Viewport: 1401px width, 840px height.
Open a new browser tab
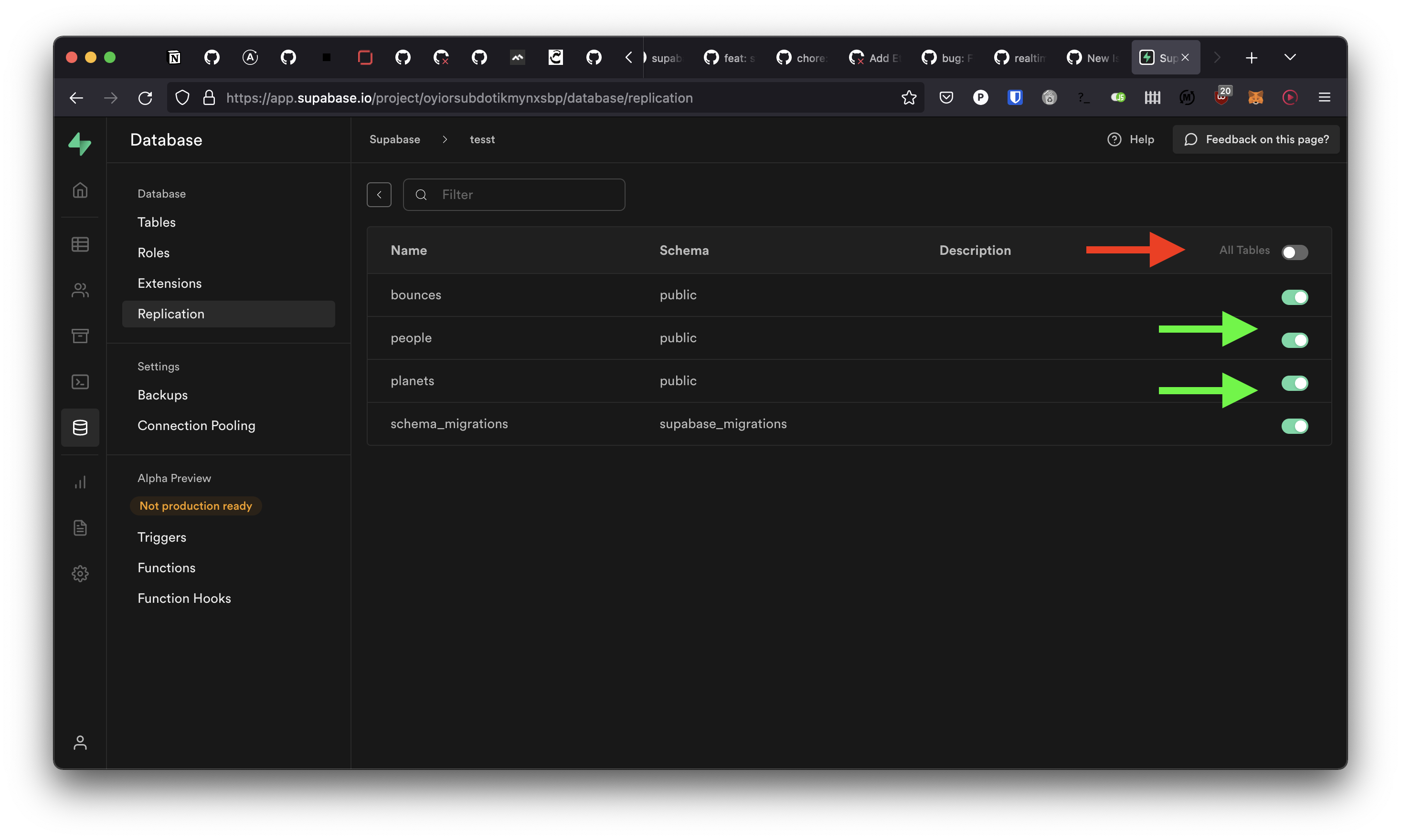1252,58
